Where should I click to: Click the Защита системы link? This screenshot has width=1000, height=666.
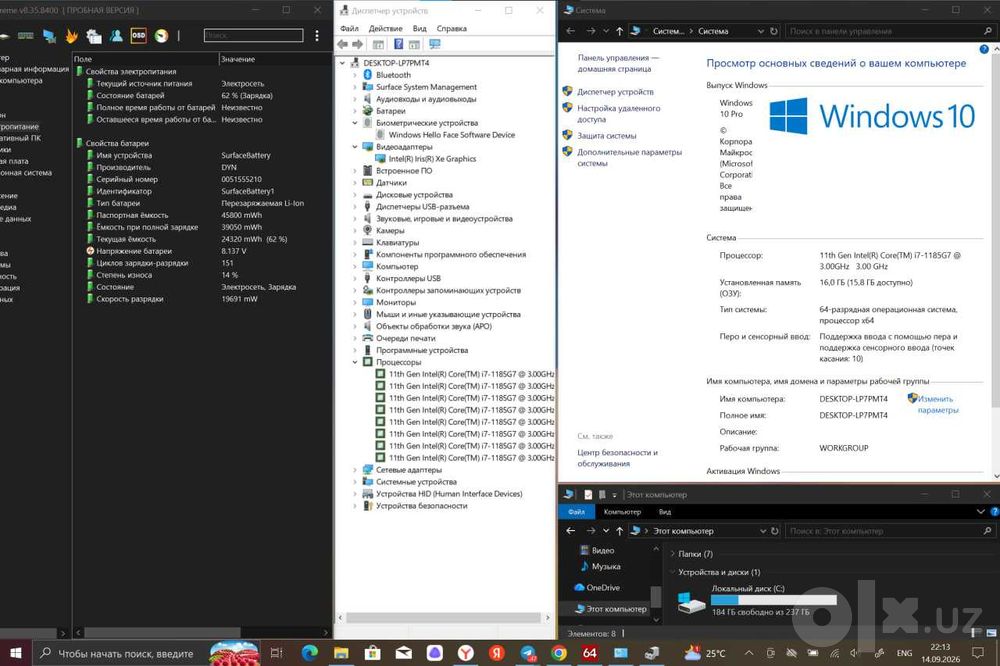click(x=607, y=136)
